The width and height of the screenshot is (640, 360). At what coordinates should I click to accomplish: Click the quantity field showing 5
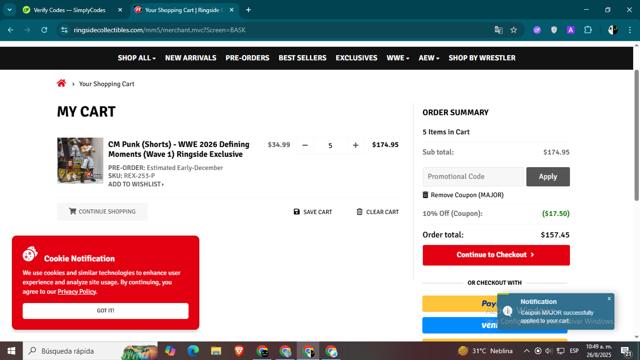(x=330, y=145)
